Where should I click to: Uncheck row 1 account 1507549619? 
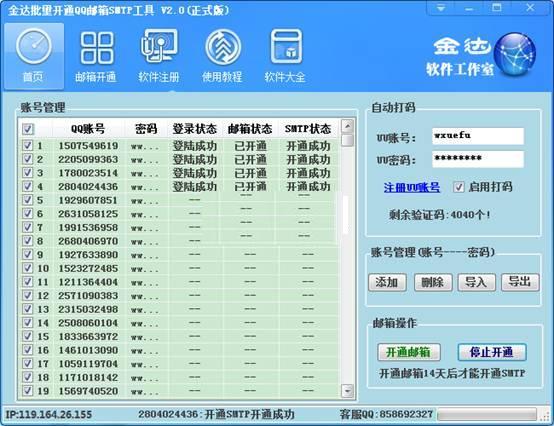[28, 145]
